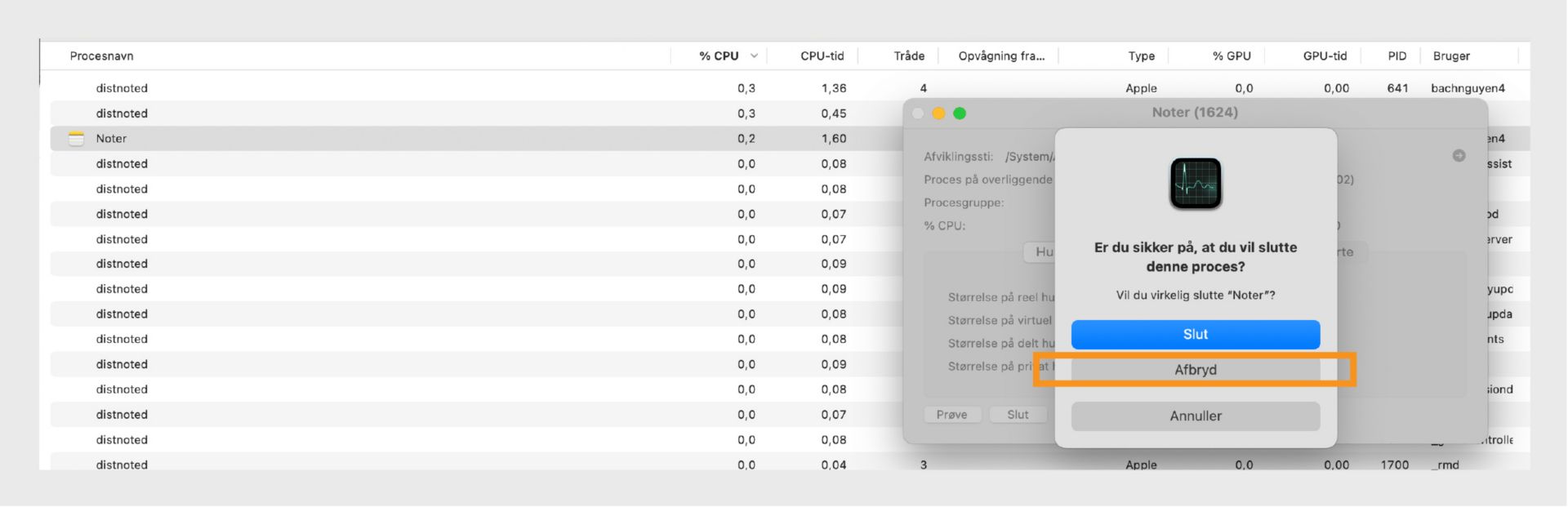Toggle sort direction chevron in % CPU header

click(x=754, y=56)
